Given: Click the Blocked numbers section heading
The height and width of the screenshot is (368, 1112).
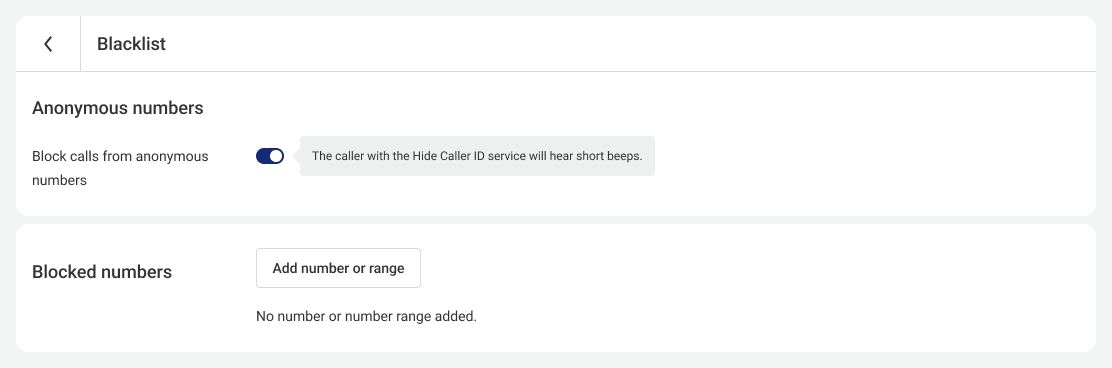Looking at the screenshot, I should click(102, 272).
